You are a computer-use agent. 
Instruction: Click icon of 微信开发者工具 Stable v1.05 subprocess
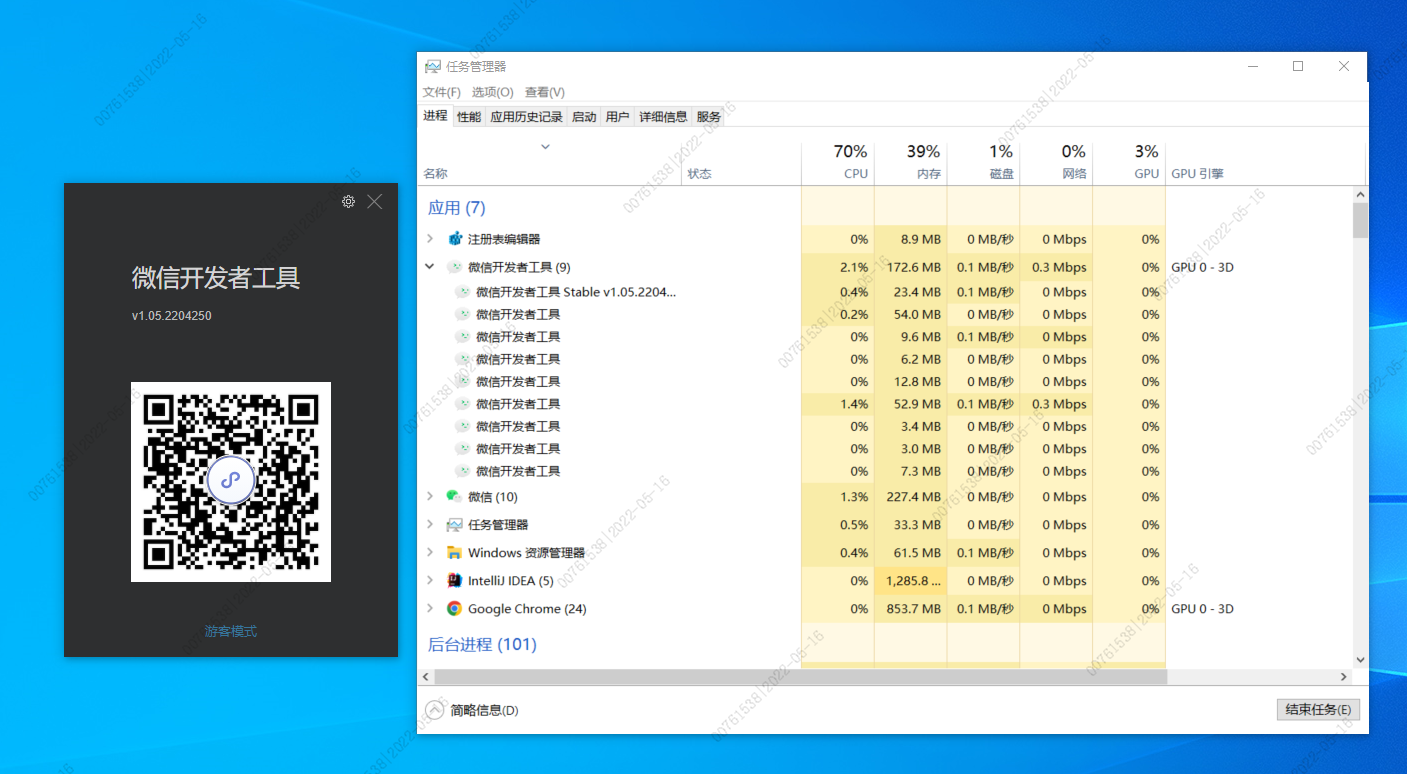tap(463, 292)
